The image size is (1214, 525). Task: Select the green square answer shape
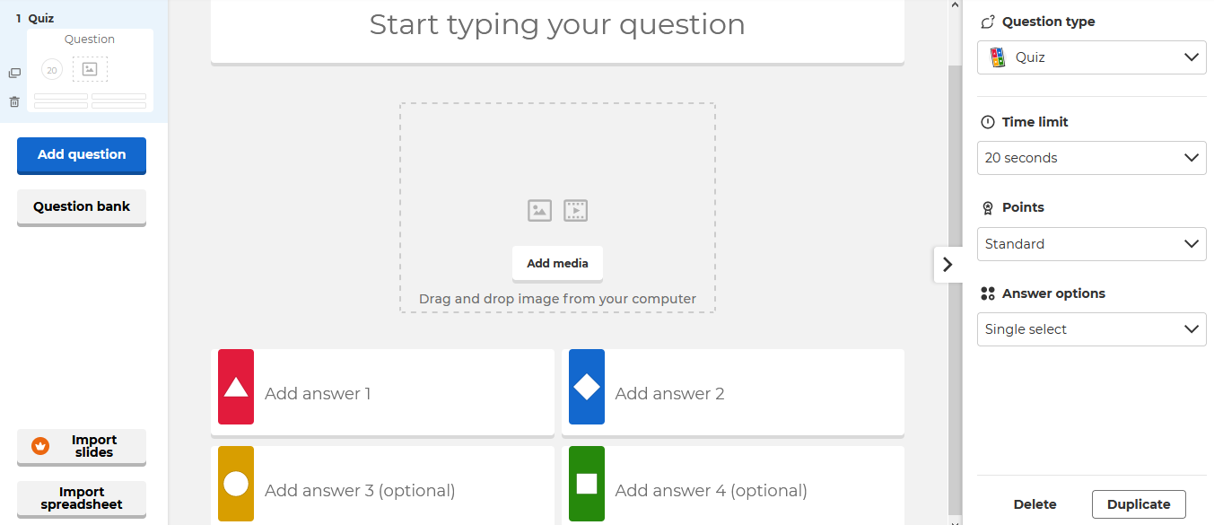pyautogui.click(x=587, y=484)
